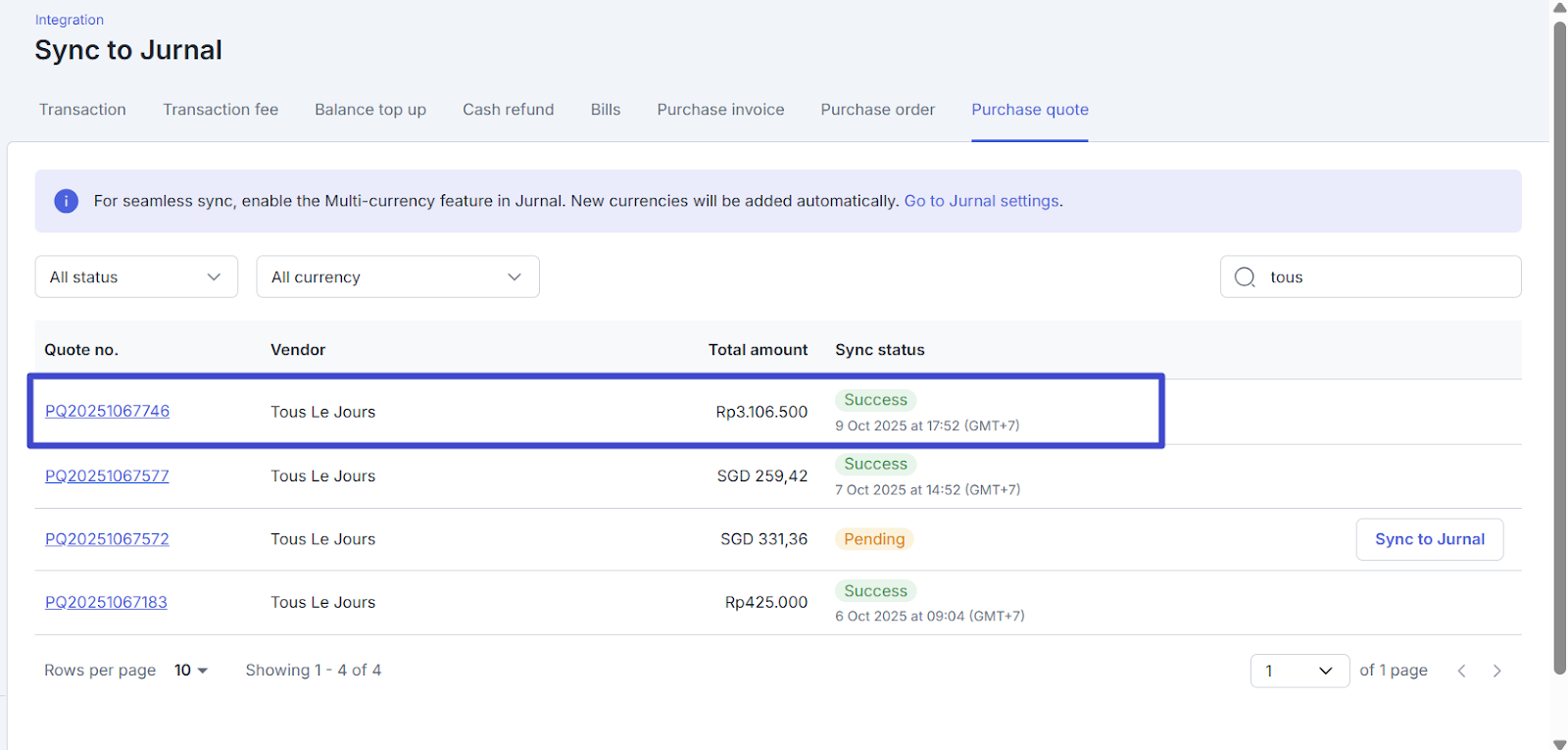Image resolution: width=1568 pixels, height=750 pixels.
Task: Open the page number selector
Action: [1298, 671]
